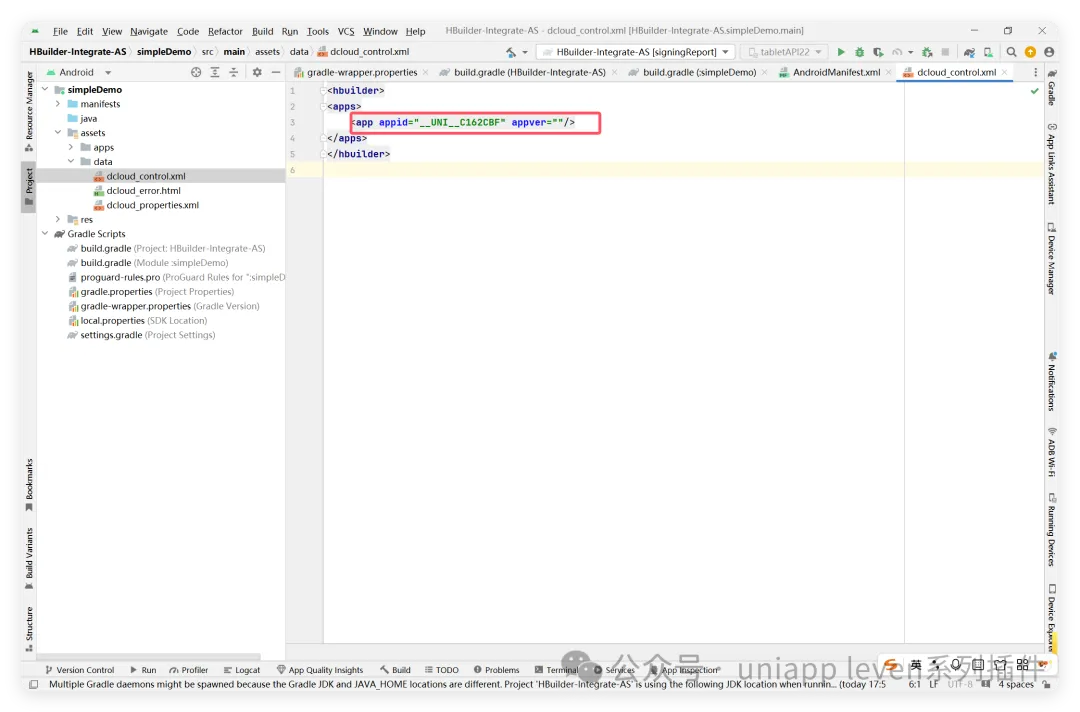Collapse the Gradle Scripts node
The image size is (1080, 712).
pyautogui.click(x=45, y=234)
